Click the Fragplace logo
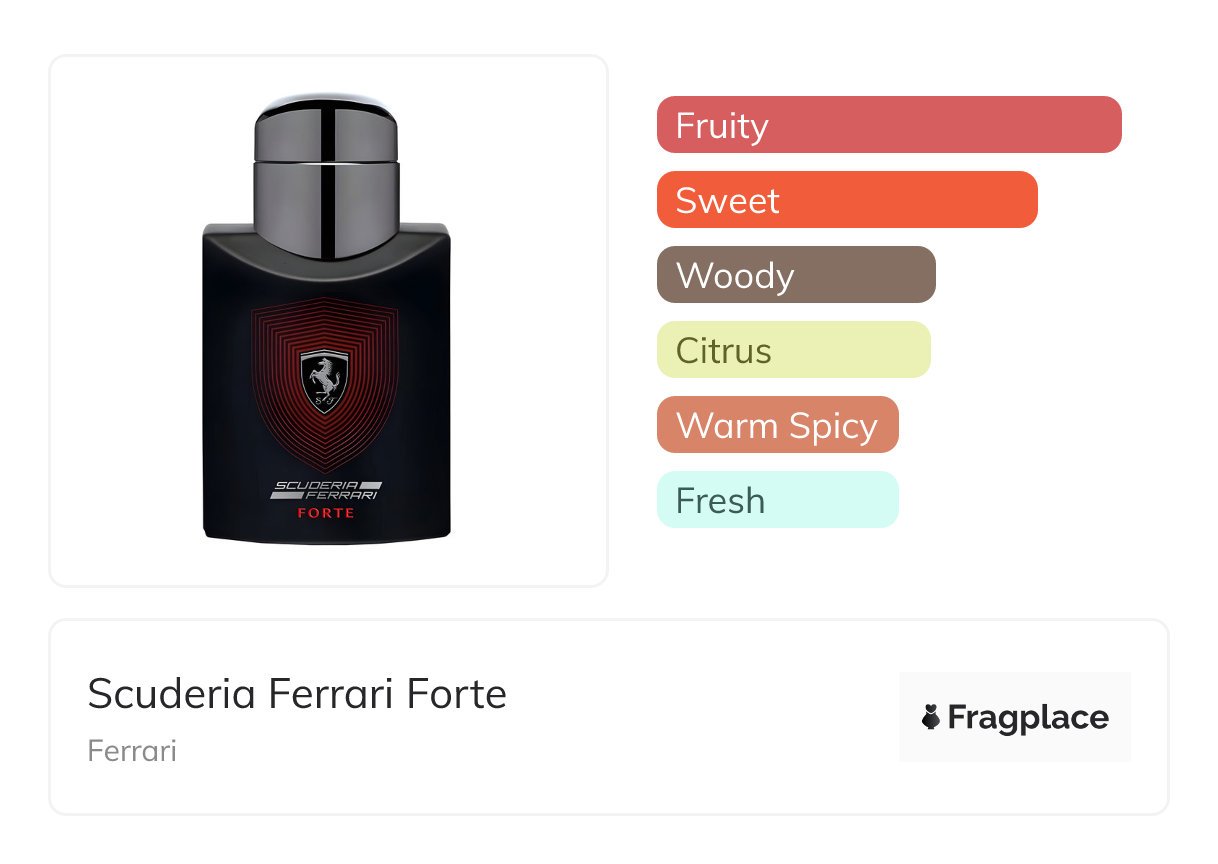Viewport: 1218px width, 864px height. click(x=1014, y=717)
